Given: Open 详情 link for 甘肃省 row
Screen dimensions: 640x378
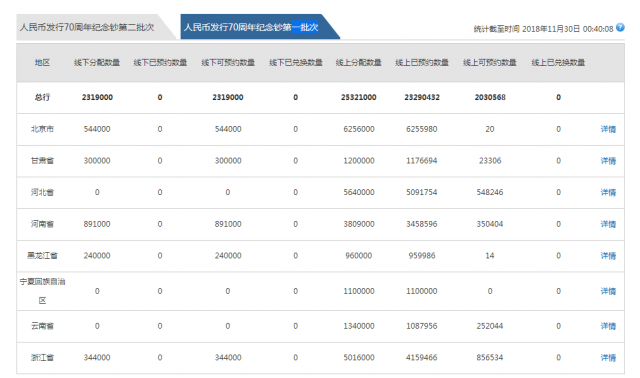Looking at the screenshot, I should pos(608,161).
